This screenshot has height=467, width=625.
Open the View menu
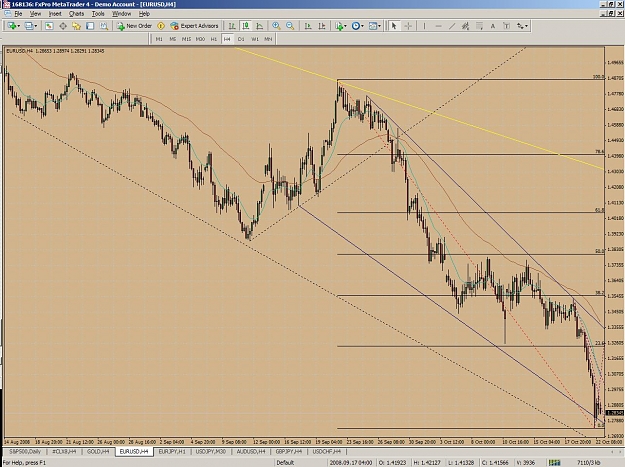click(35, 14)
